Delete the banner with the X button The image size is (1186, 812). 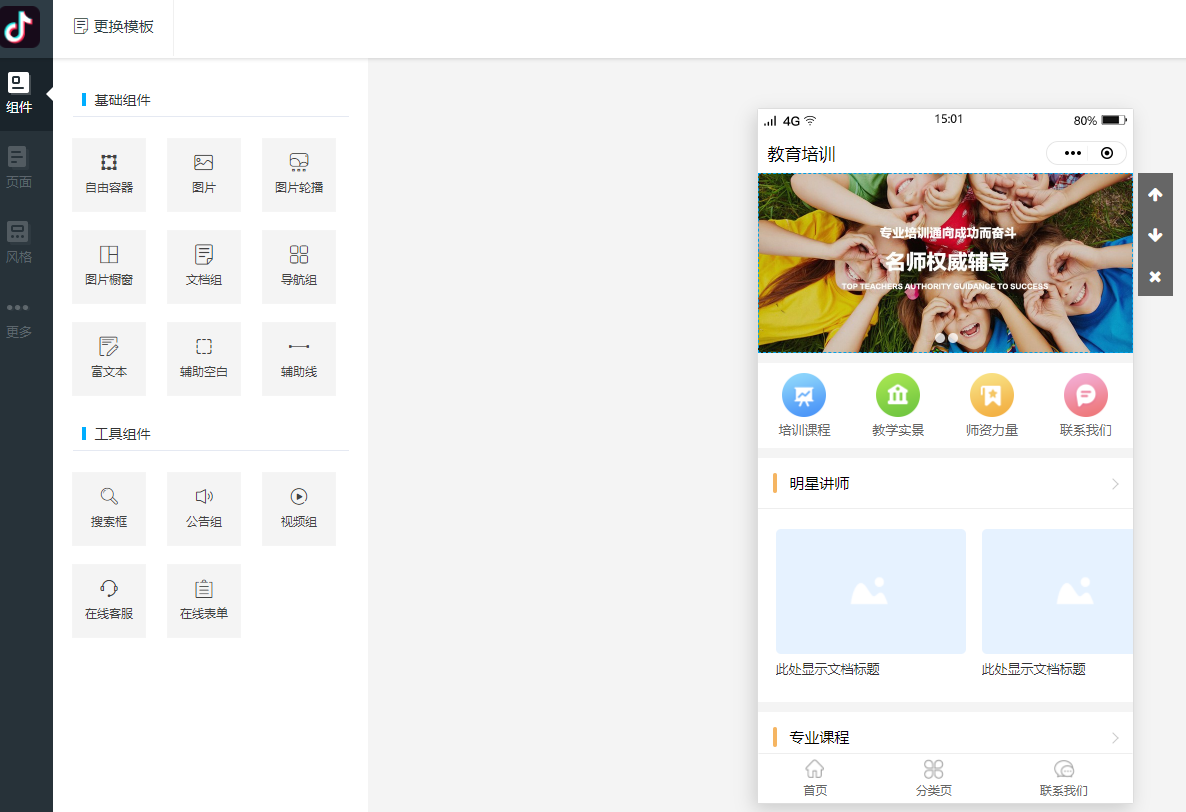[x=1155, y=276]
